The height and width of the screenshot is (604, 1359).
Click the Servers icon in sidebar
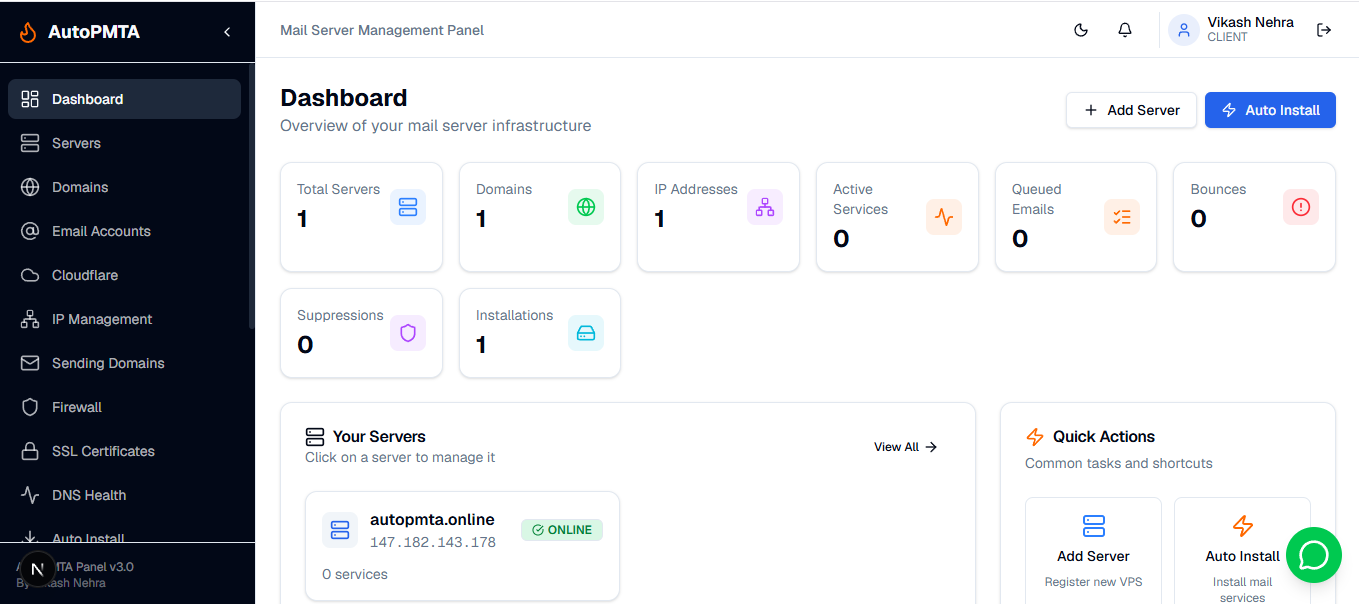[x=30, y=143]
